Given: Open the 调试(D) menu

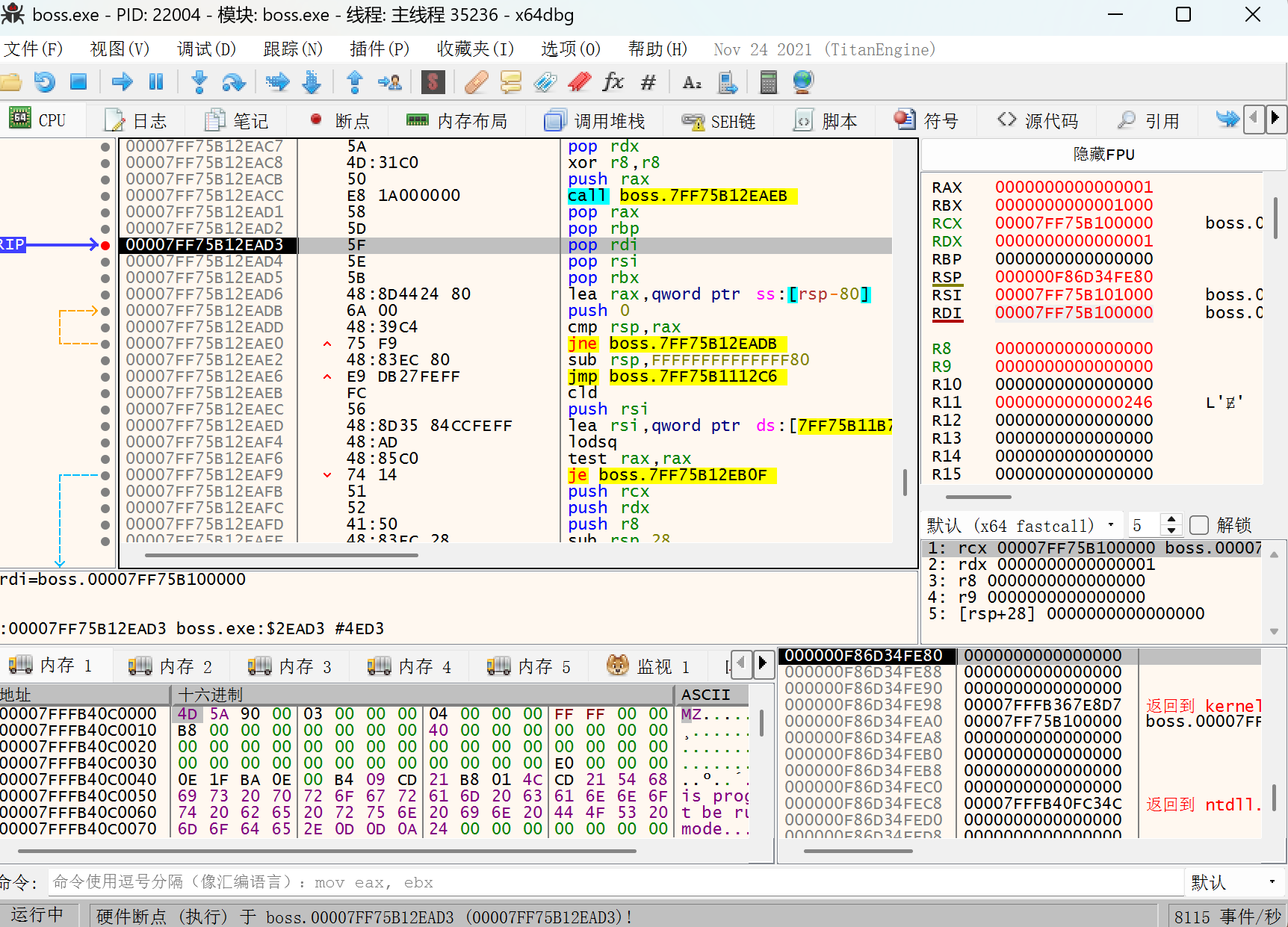Looking at the screenshot, I should tap(207, 49).
